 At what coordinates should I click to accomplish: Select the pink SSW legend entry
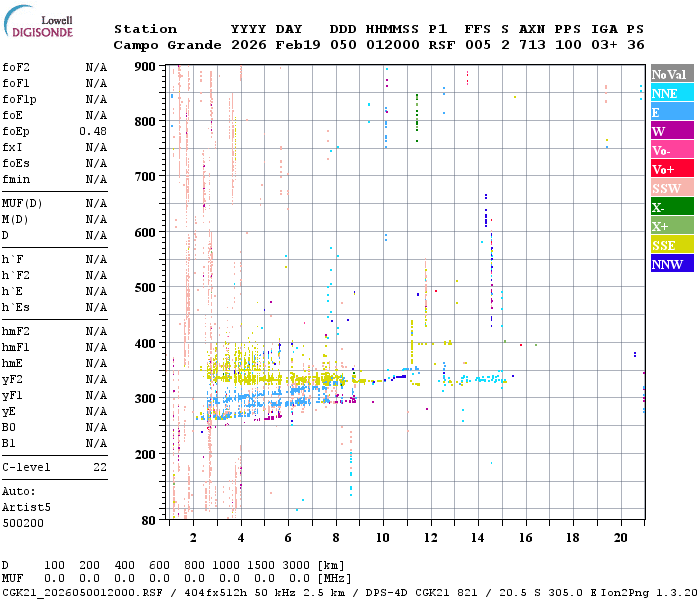[x=670, y=189]
